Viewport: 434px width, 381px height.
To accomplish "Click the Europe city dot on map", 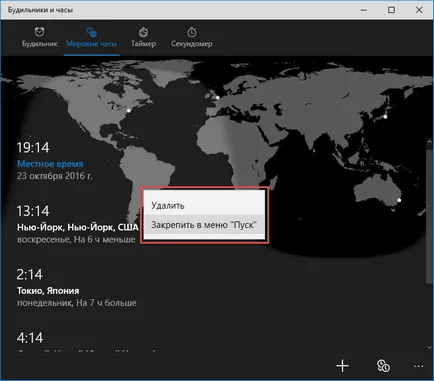I will click(x=217, y=98).
